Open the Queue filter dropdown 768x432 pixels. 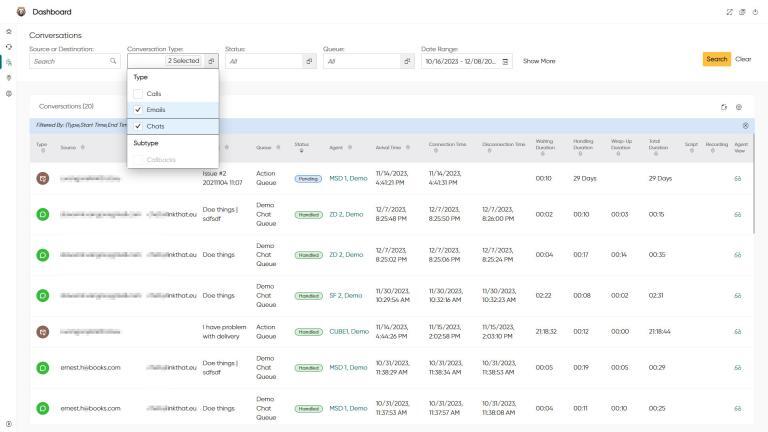pos(407,61)
